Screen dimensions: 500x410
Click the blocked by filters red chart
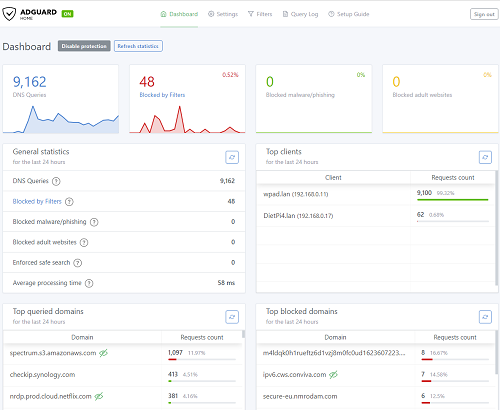tap(187, 120)
